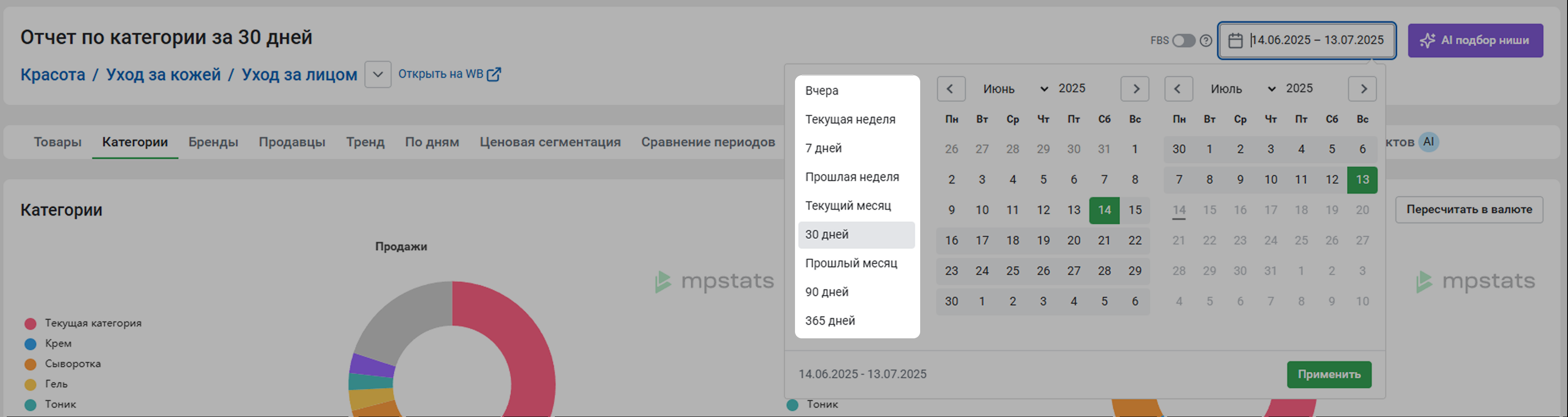1568x417 pixels.
Task: Select the Вчера preset
Action: click(856, 91)
